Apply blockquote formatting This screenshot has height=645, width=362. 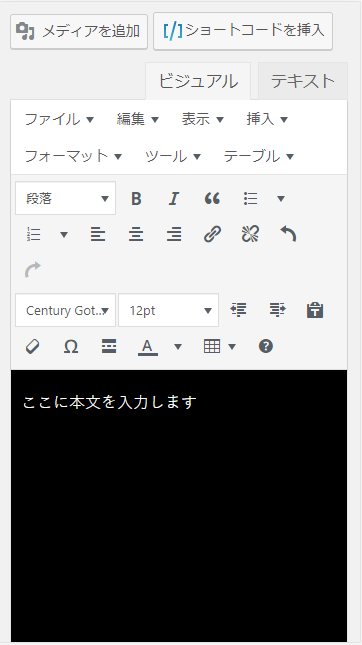click(212, 199)
